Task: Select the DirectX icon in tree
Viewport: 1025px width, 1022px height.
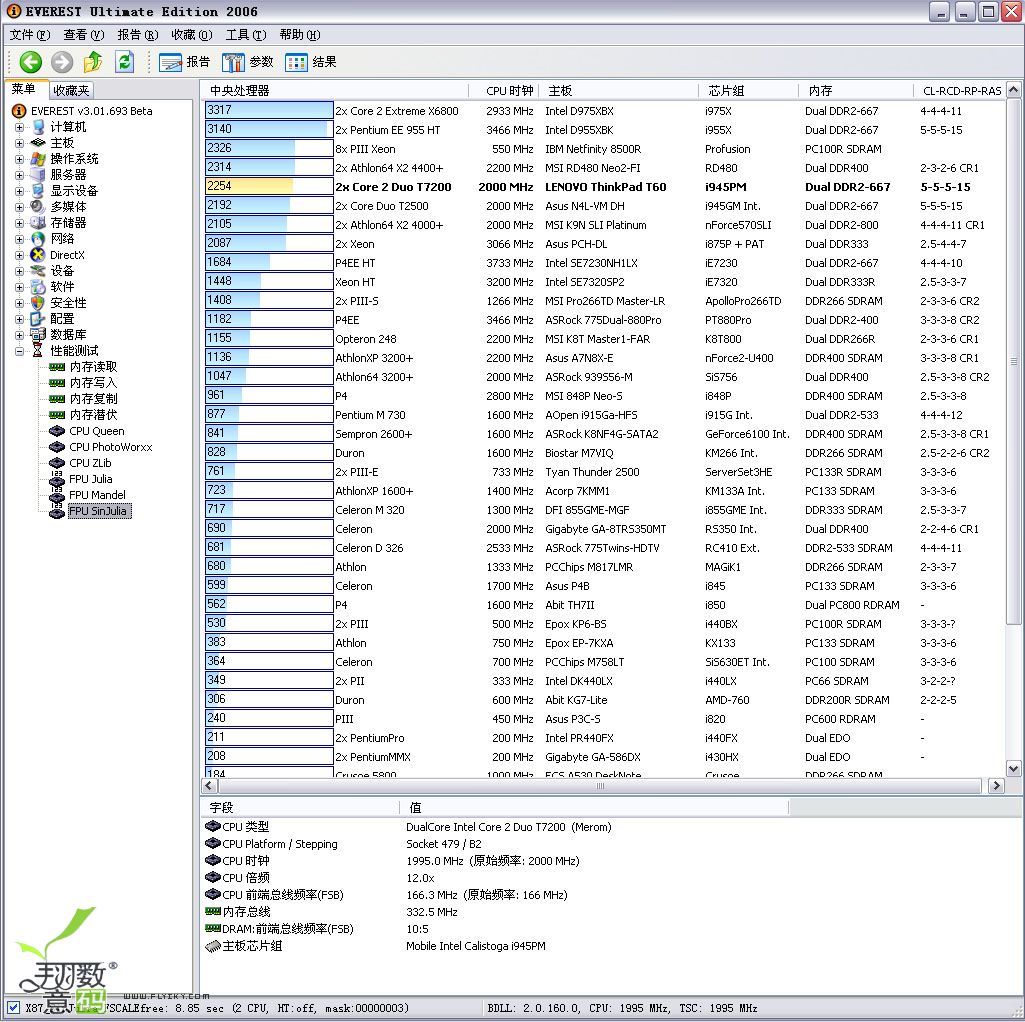Action: click(39, 255)
